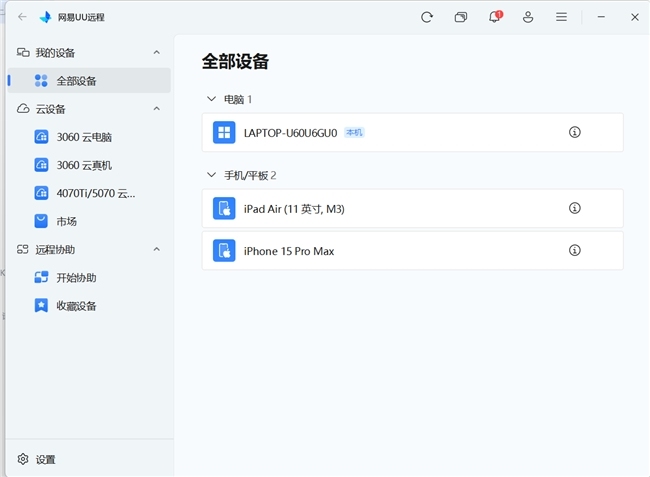This screenshot has width=650, height=477.
Task: Open the user account icon
Action: click(528, 17)
